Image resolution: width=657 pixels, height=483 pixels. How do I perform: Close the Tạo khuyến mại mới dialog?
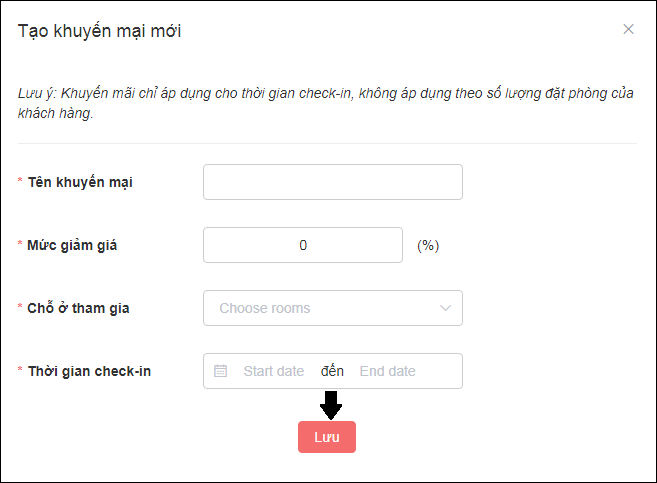coord(628,29)
